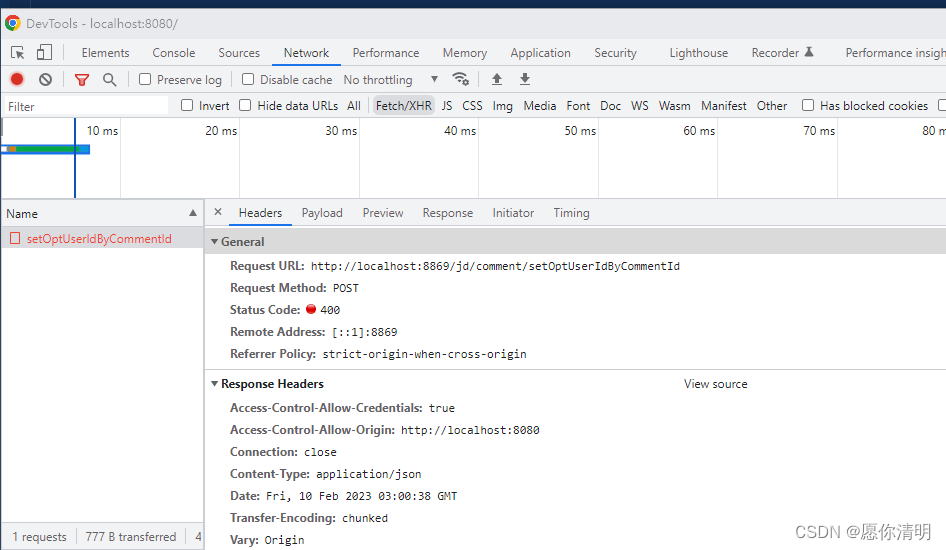The height and width of the screenshot is (550, 946).
Task: Click the '777 B transferred' status entry
Action: click(131, 537)
